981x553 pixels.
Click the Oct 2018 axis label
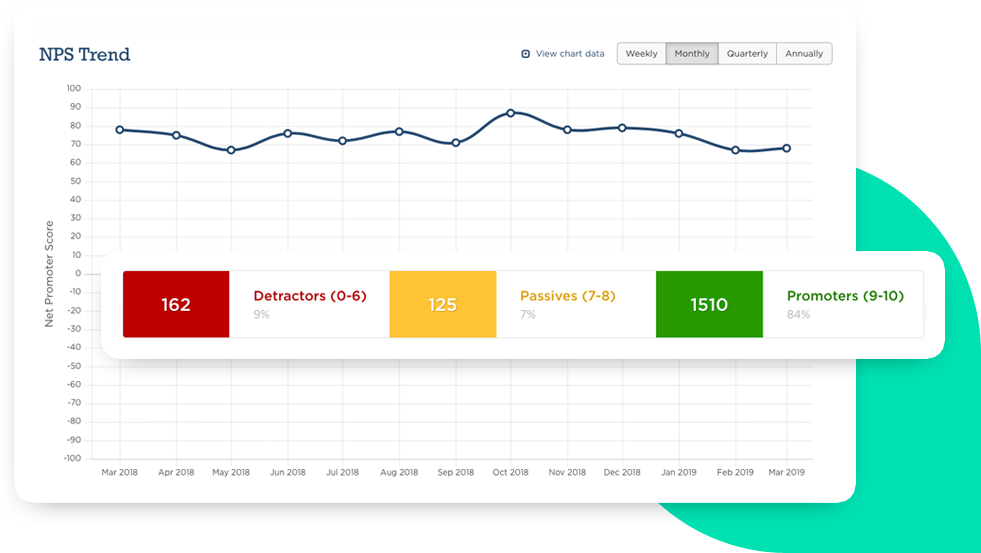(511, 472)
